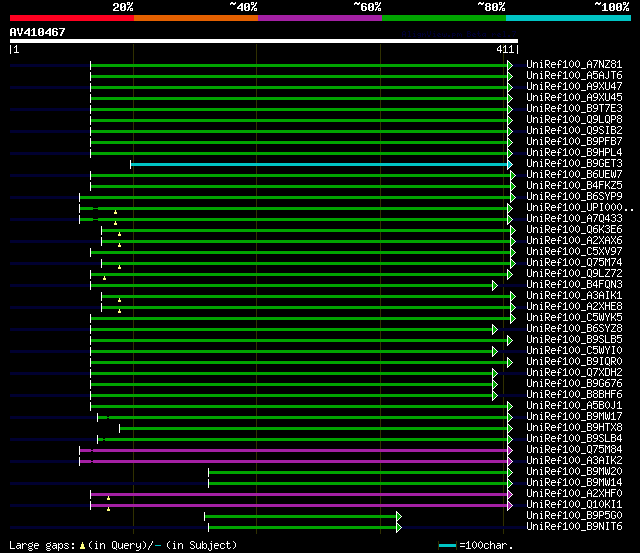This screenshot has width=640, height=553.
Task: Click the green arrowhead on the UniRef100_B9P5G0 row
Action: 399,517
